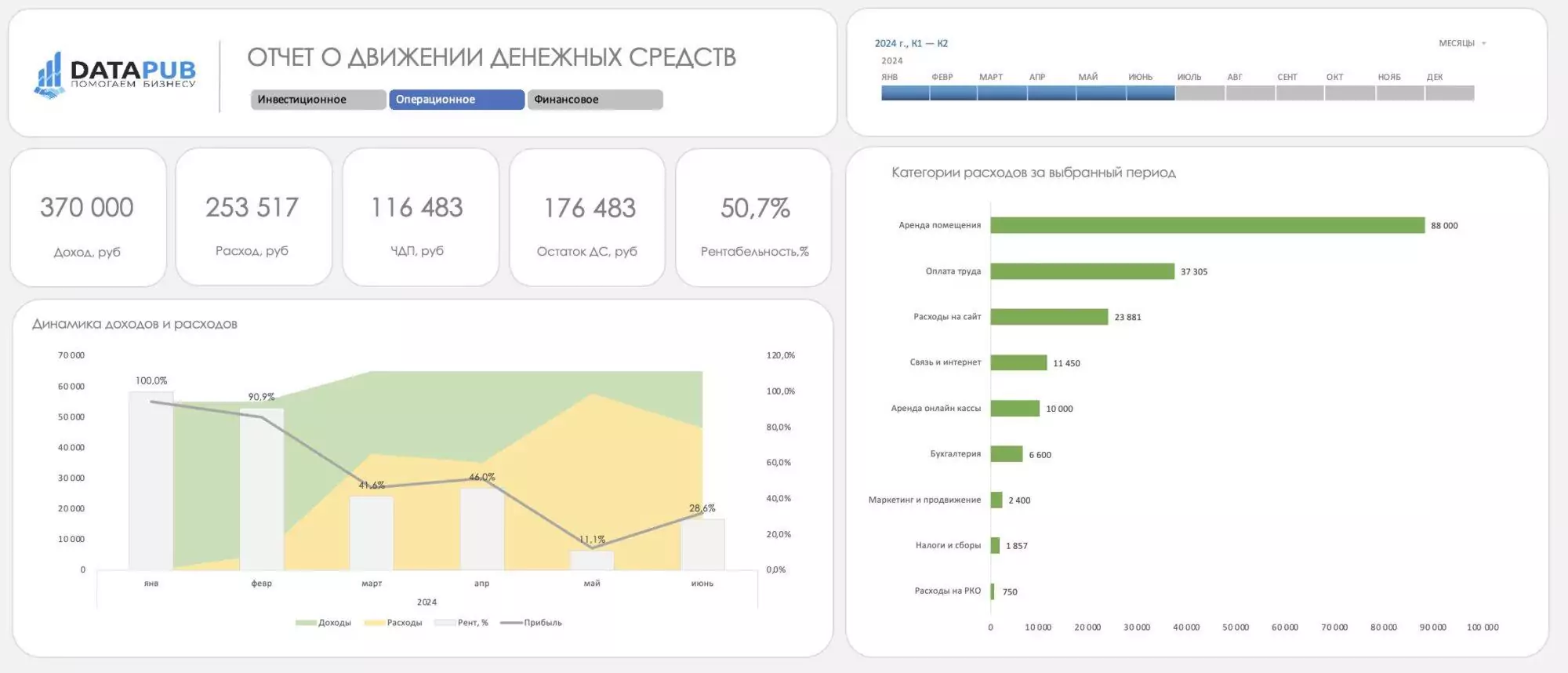Screen dimensions: 1568x673
Task: Select ИЮНЬ segment on the timeline
Action: 1150,93
